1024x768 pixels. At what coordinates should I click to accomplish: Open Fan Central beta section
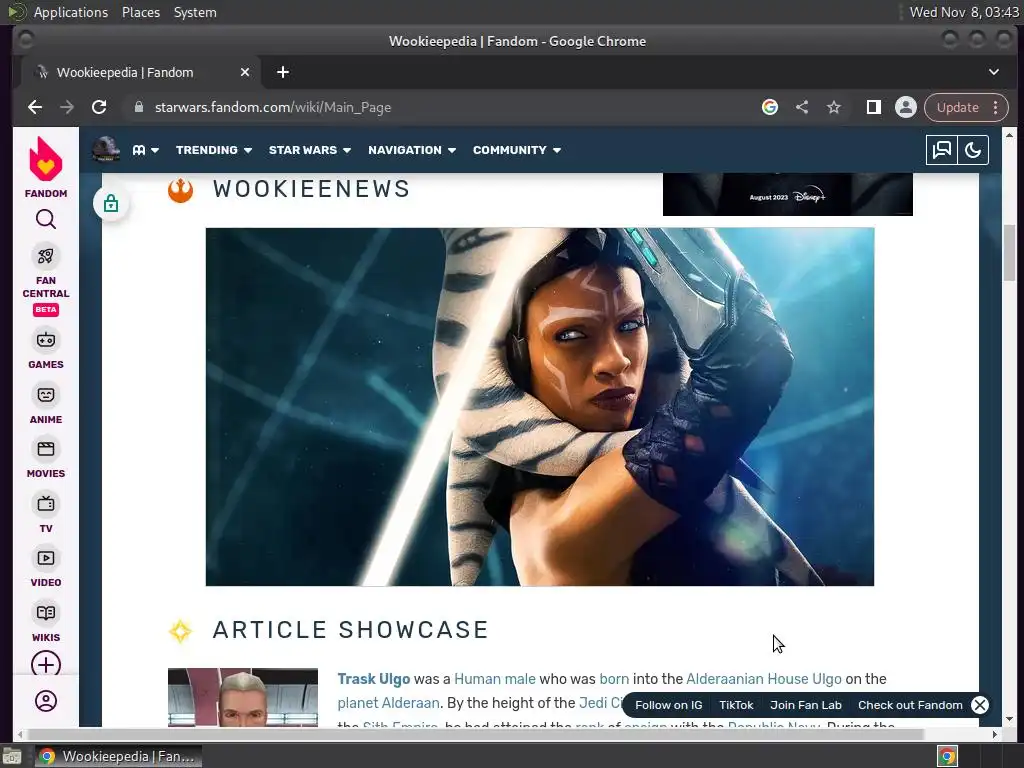click(46, 280)
